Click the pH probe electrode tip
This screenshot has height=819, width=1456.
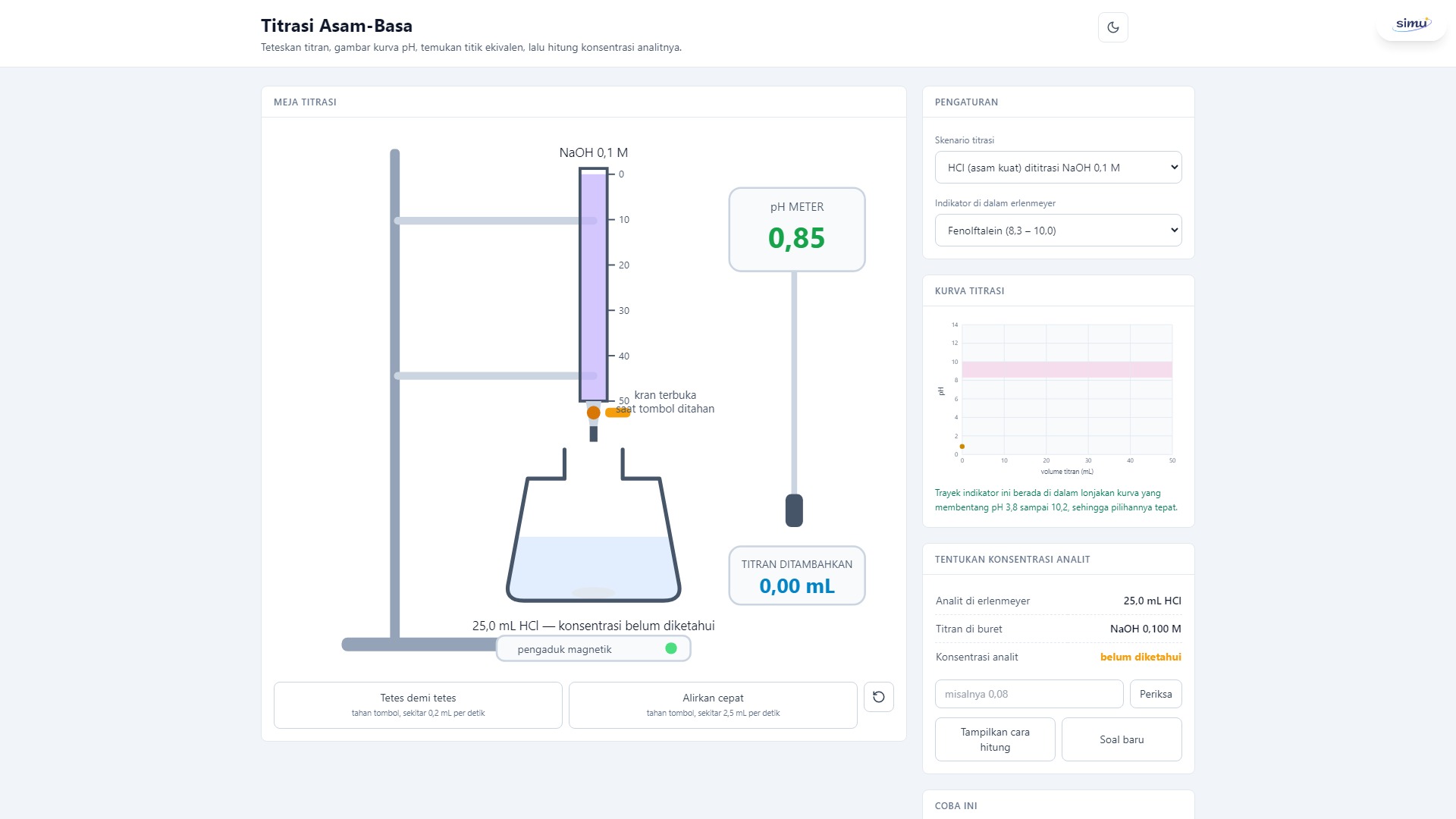[794, 510]
